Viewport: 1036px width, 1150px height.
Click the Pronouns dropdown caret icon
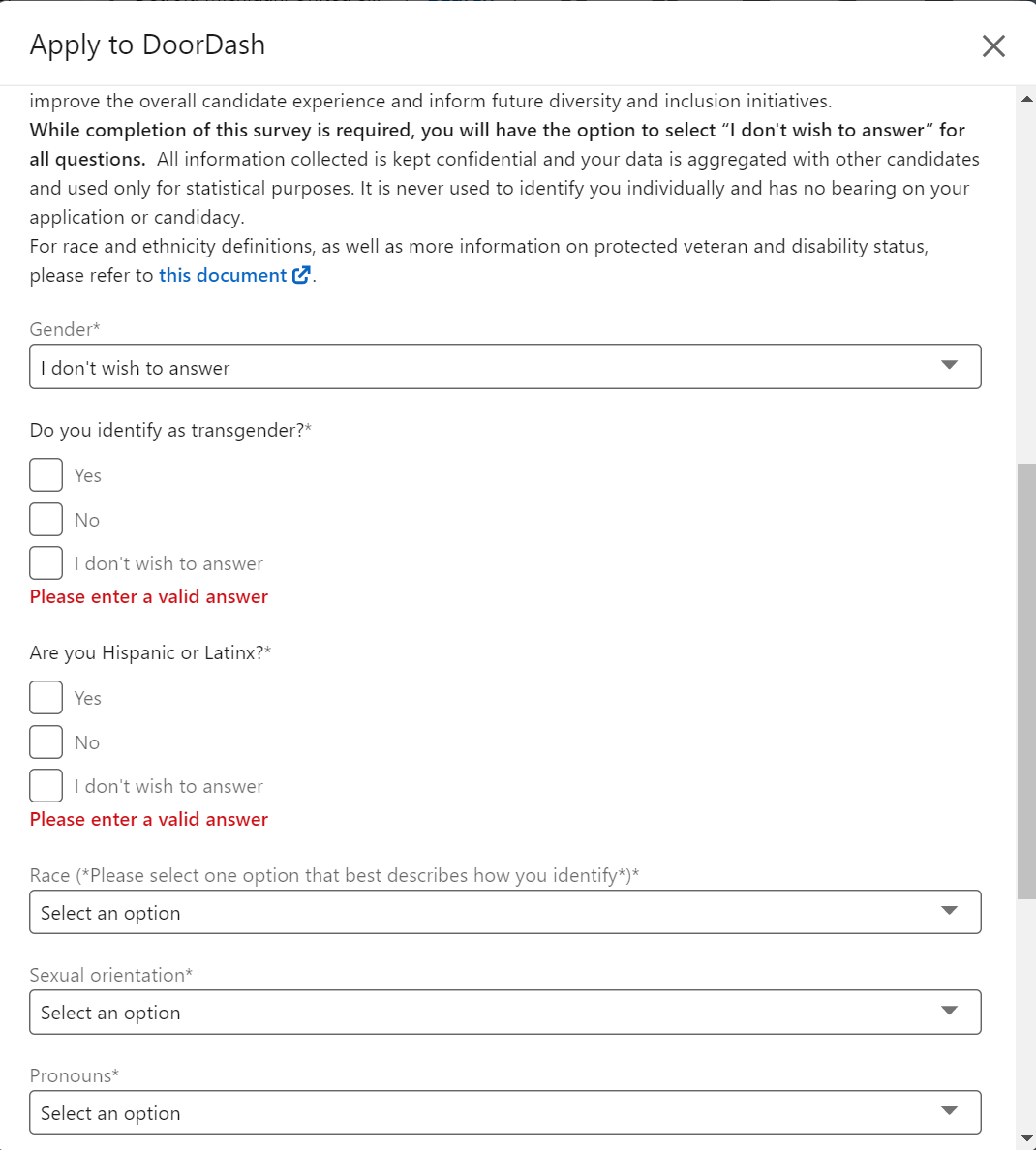coord(949,1111)
